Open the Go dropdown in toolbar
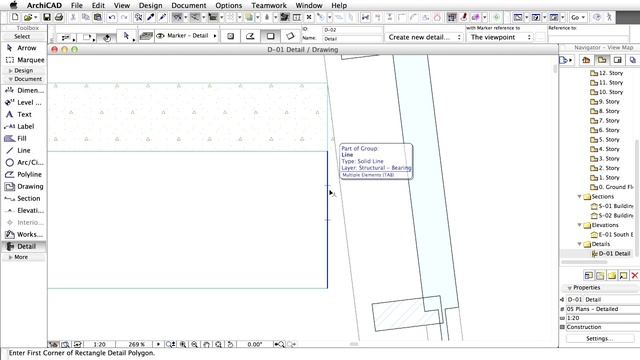Viewport: 640px width, 360px height. 578,17
